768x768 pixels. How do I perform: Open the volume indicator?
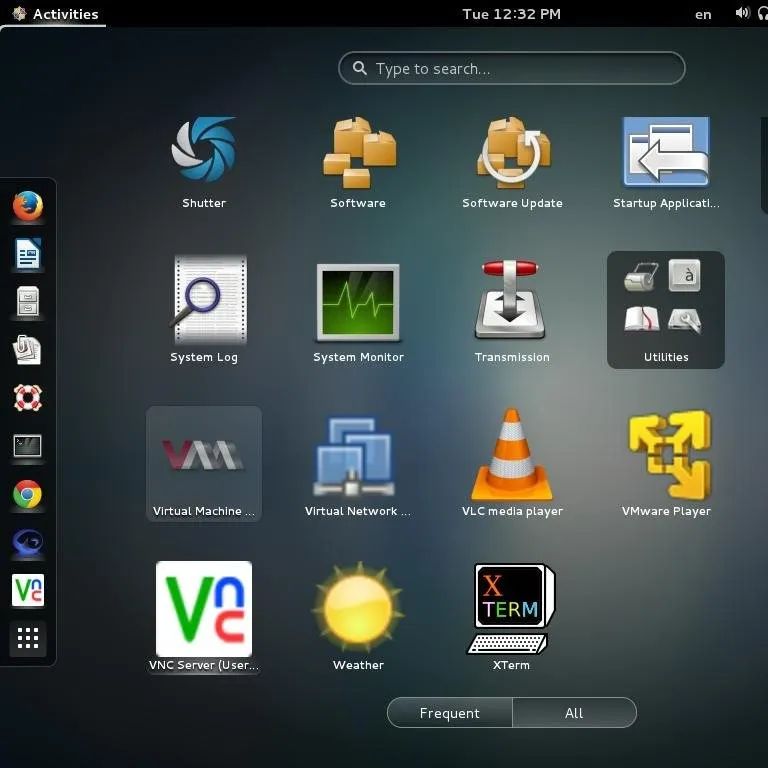coord(742,13)
